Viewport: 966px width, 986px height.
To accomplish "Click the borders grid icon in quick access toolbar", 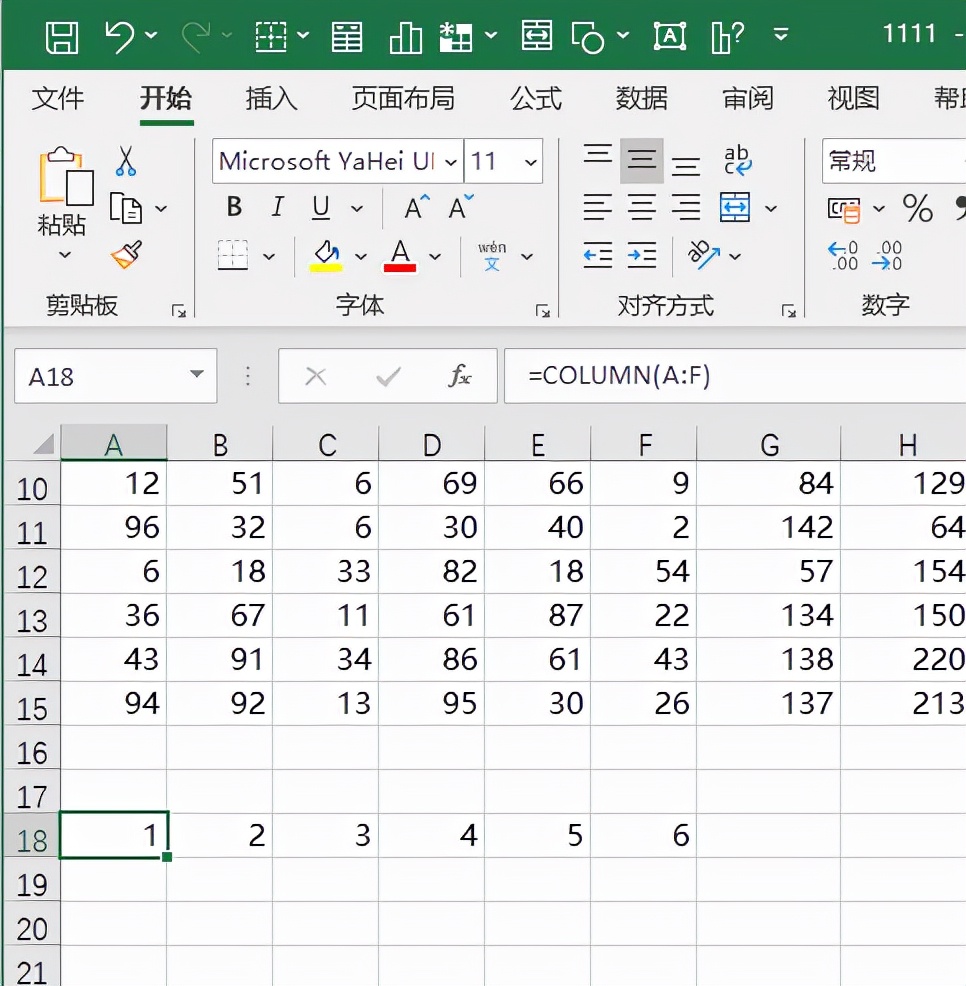I will (271, 36).
